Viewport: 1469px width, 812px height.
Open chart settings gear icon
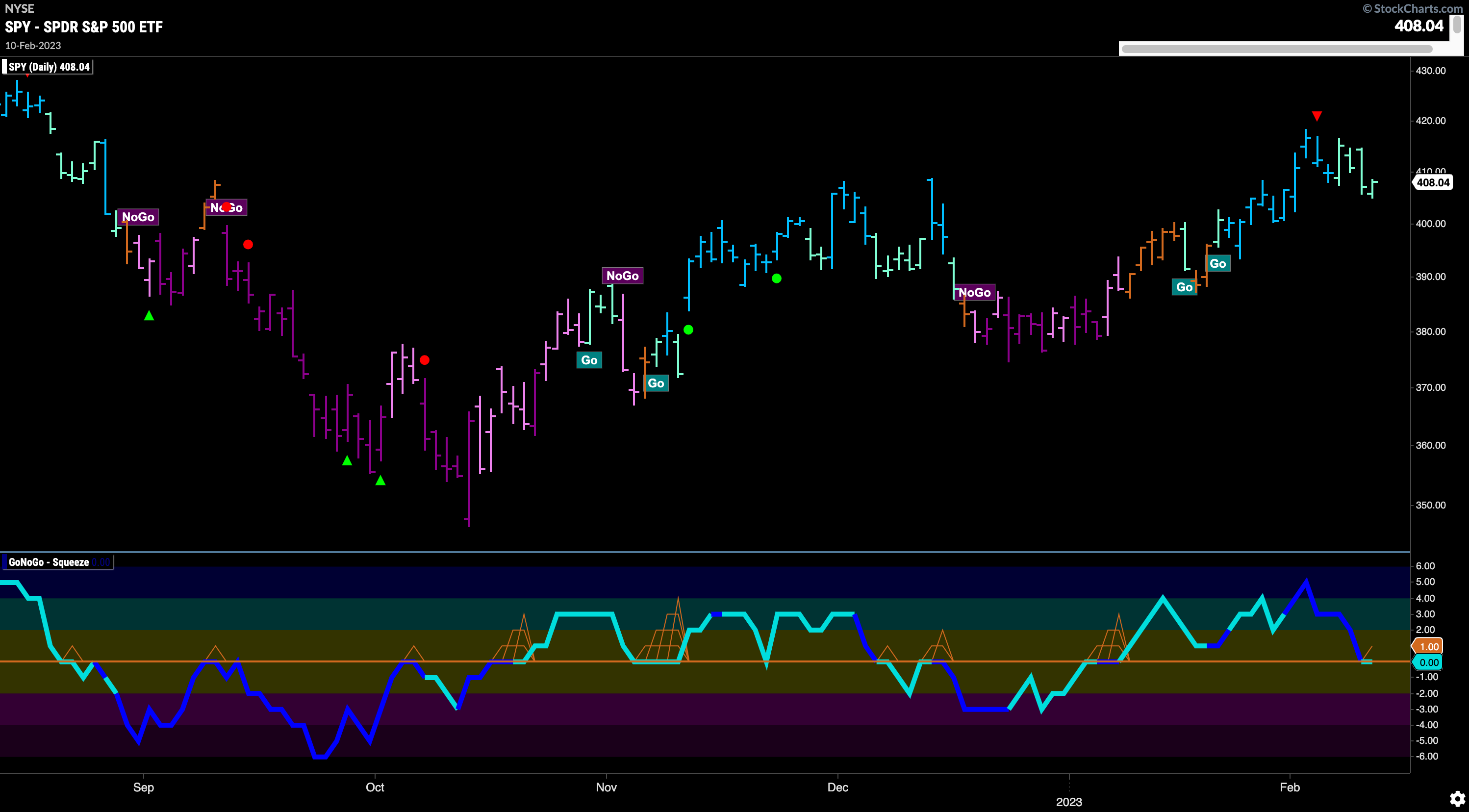pyautogui.click(x=1458, y=798)
